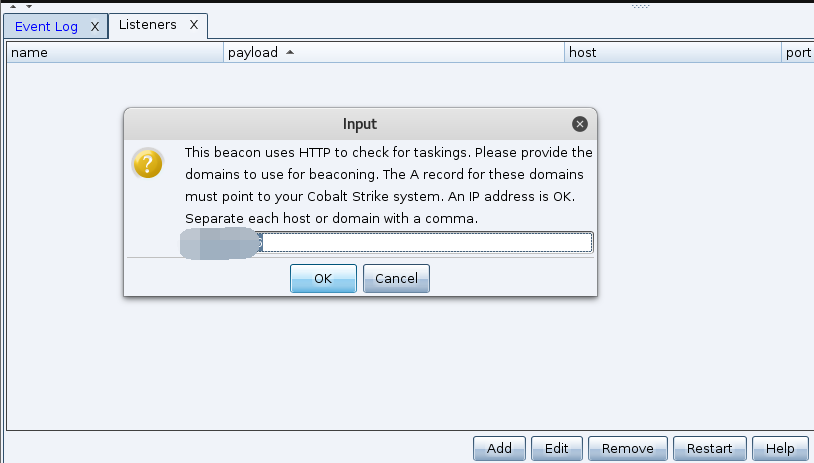Close the Event Log tab
This screenshot has height=463, width=814.
pos(94,26)
